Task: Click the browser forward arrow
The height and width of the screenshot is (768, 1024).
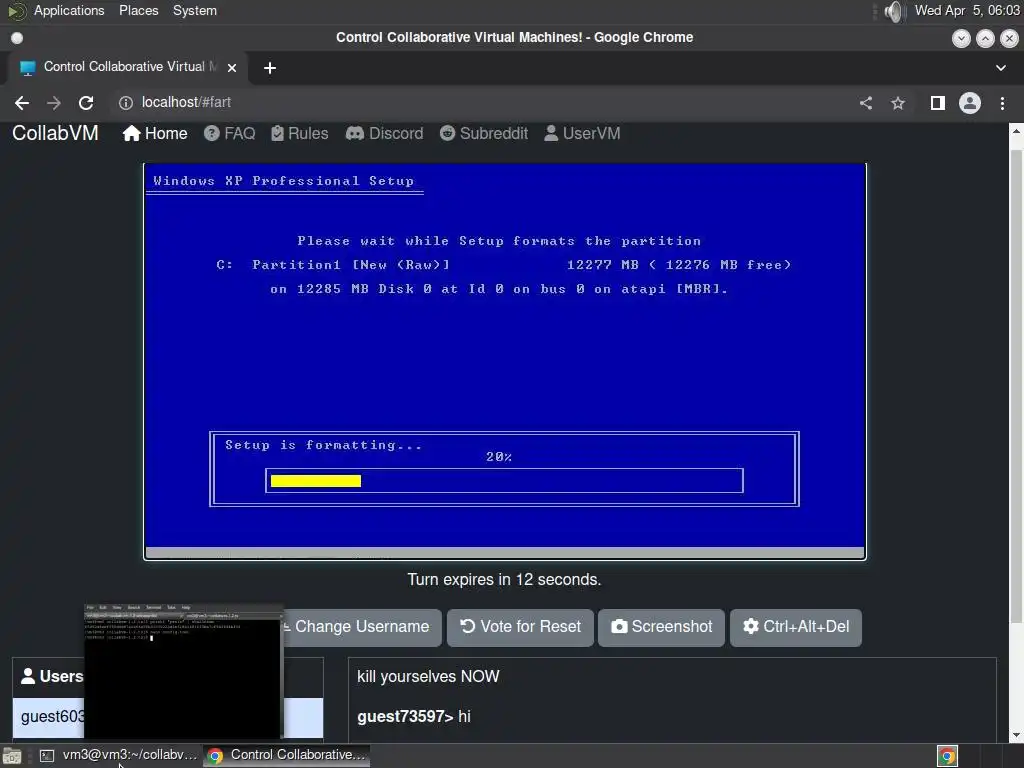Action: 54,103
